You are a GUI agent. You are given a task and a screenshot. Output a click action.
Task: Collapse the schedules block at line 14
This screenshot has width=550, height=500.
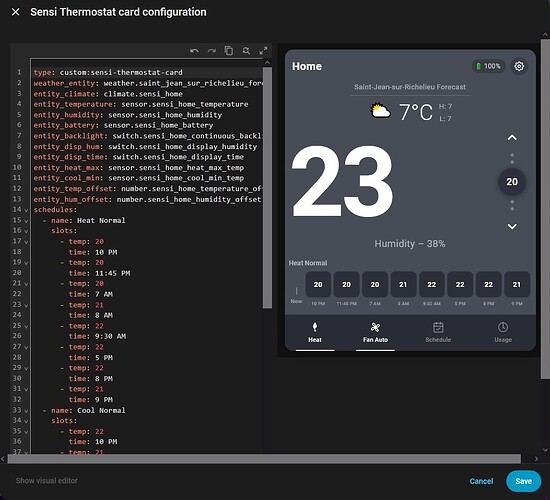26,210
